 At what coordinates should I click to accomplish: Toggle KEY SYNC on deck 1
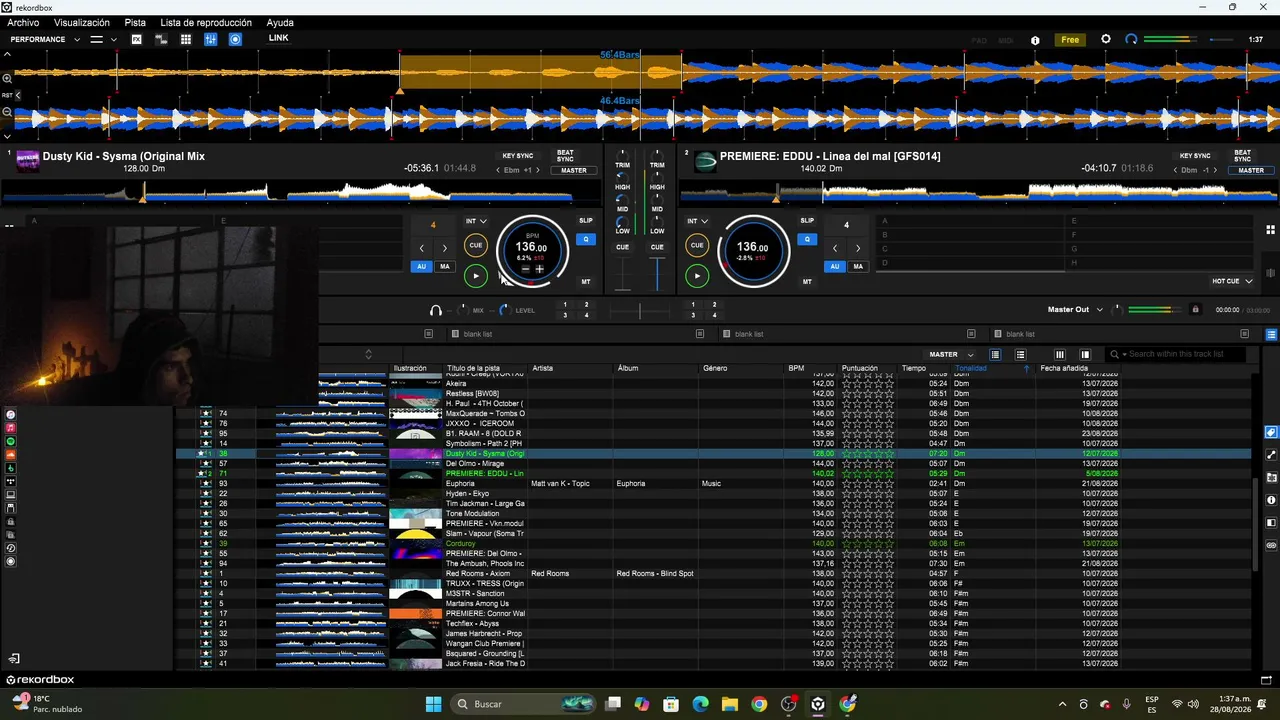click(518, 156)
